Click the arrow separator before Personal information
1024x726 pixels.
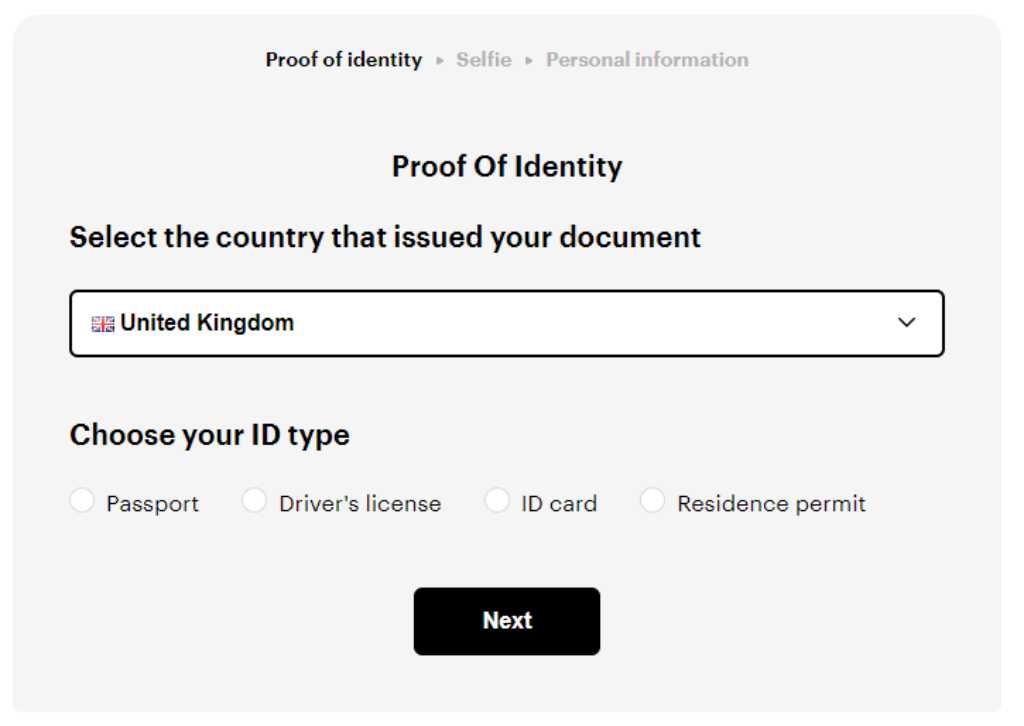[x=531, y=60]
